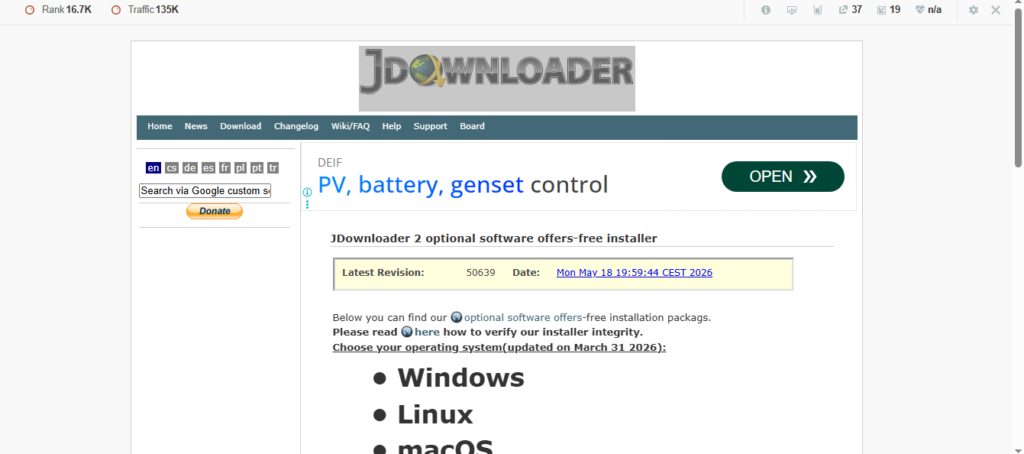Open the Changelog menu item
Screen dimensions: 1024x454
[296, 126]
